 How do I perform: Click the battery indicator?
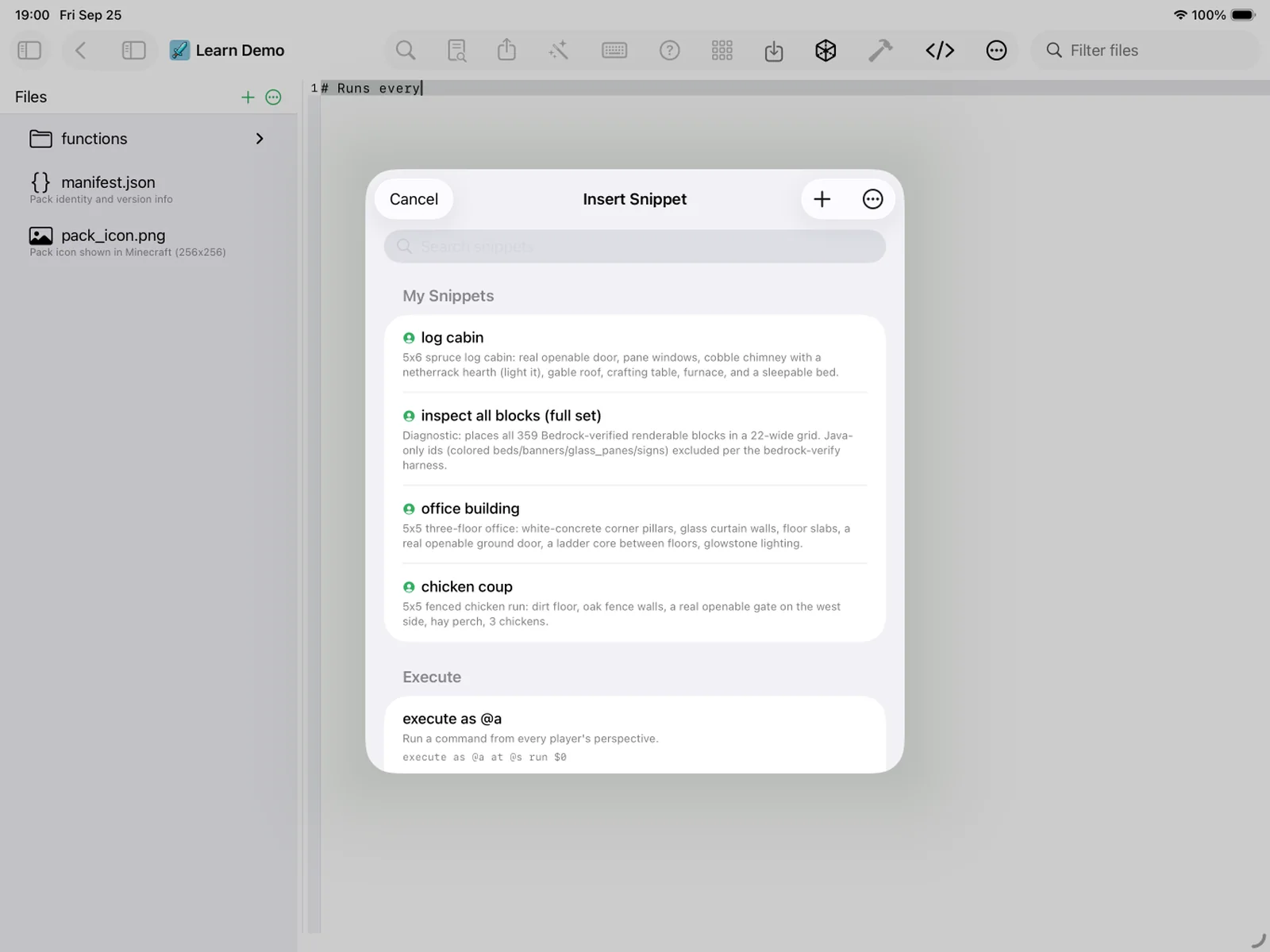click(1244, 15)
